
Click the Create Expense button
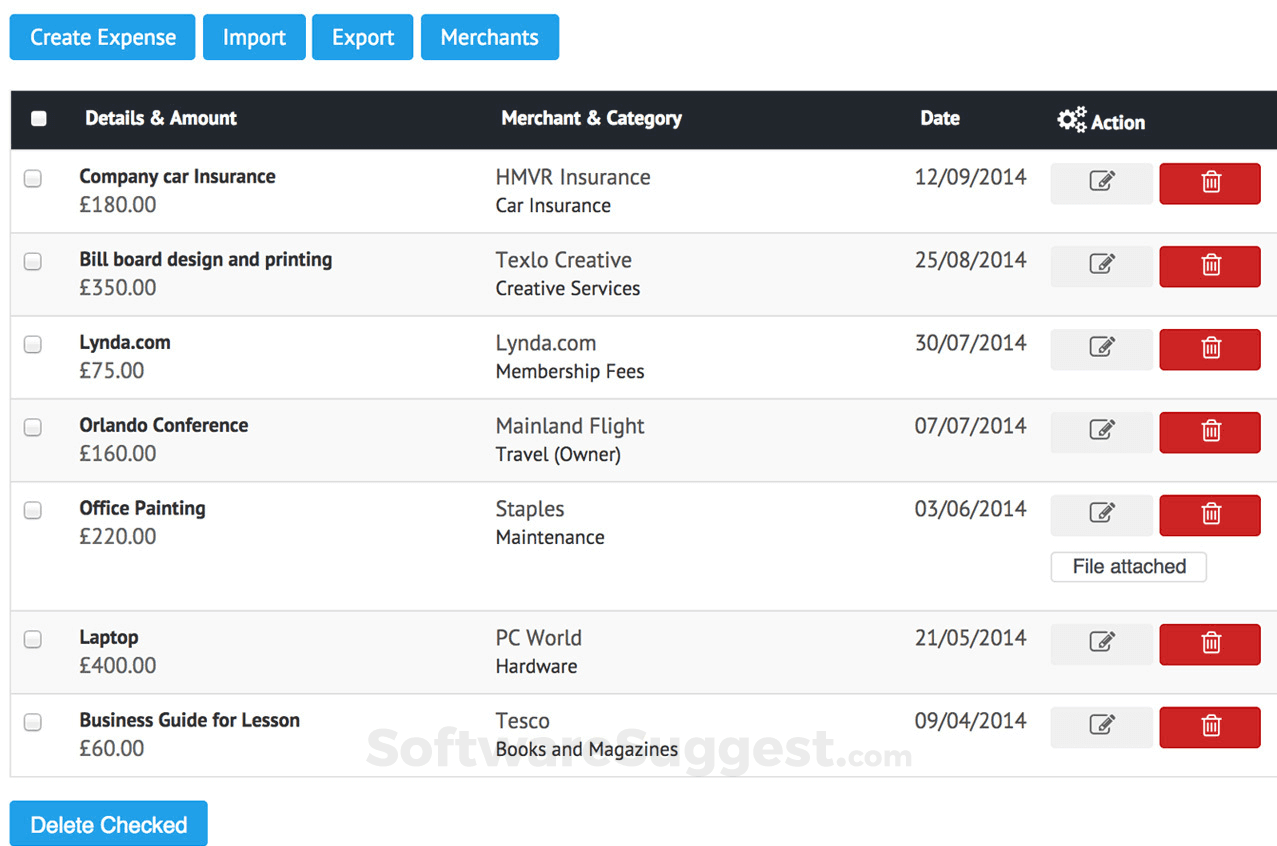coord(103,38)
